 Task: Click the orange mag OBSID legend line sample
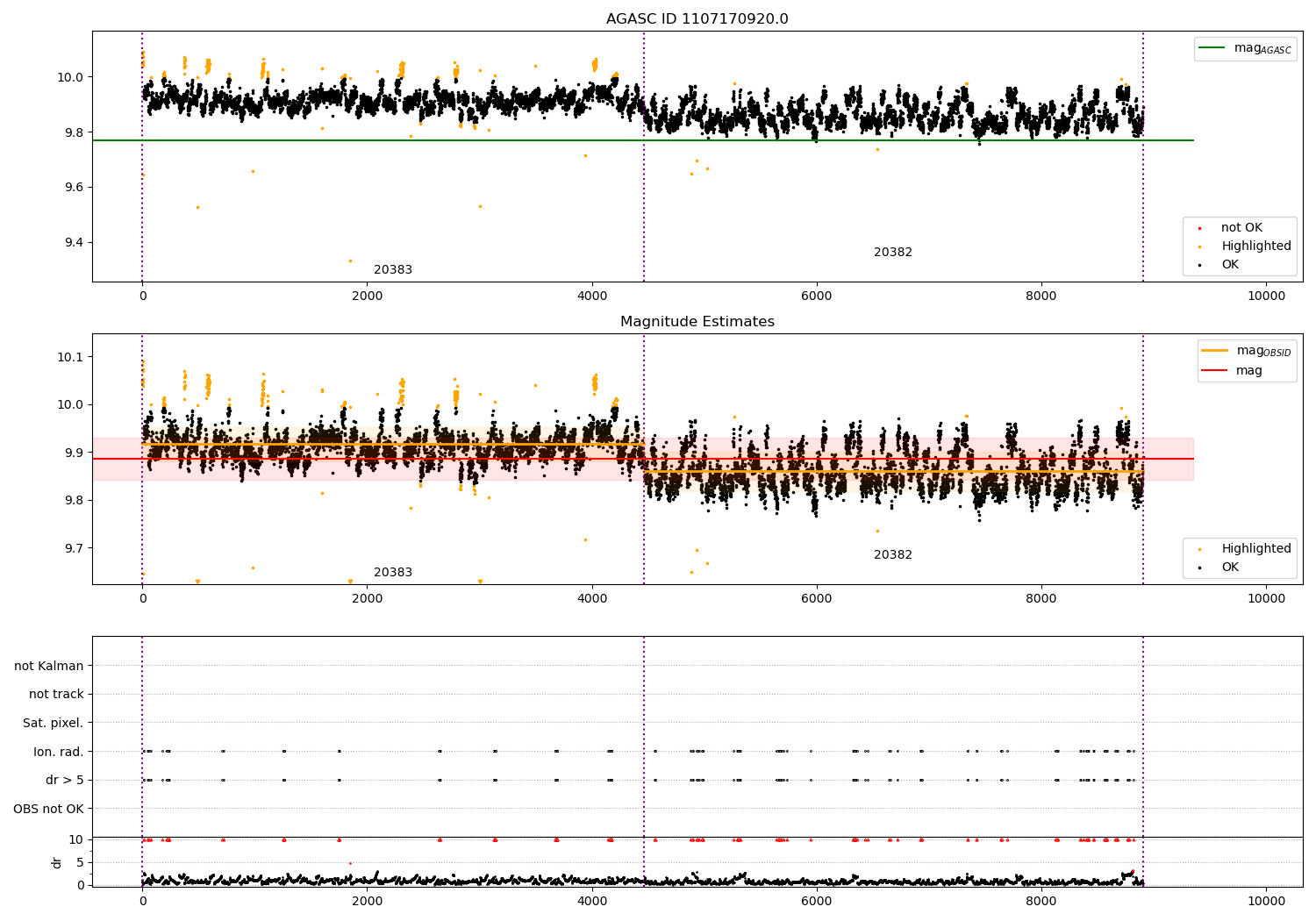1216,351
